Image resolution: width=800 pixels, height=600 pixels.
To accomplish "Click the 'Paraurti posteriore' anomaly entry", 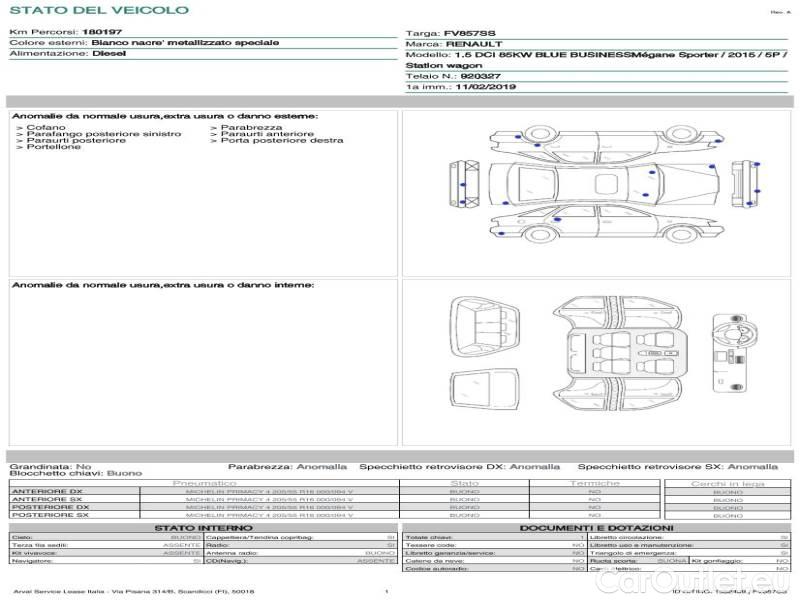I will (x=76, y=140).
